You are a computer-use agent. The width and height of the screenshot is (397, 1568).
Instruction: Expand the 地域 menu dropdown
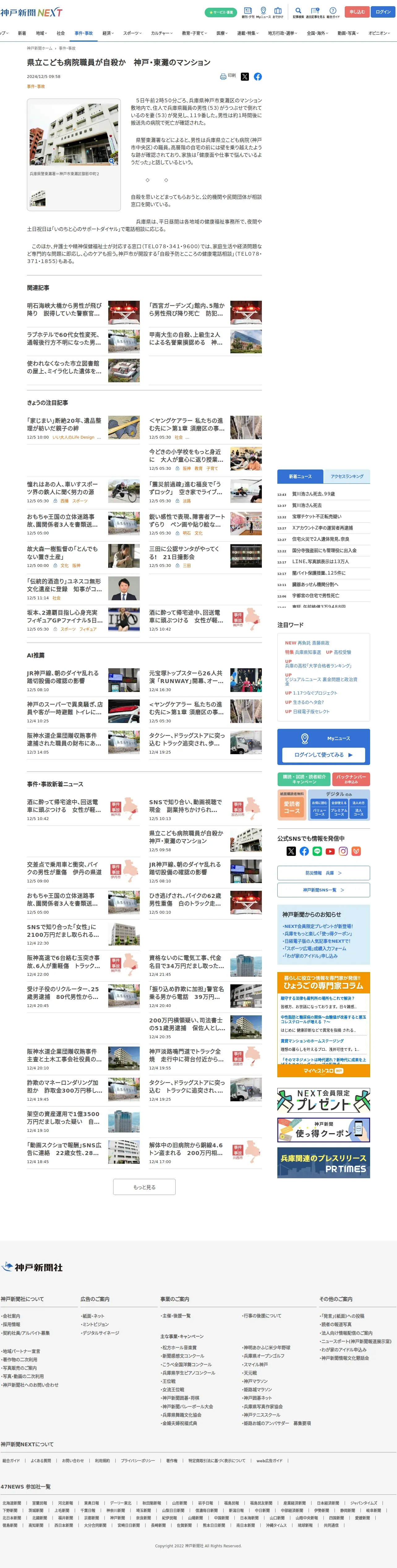click(41, 33)
